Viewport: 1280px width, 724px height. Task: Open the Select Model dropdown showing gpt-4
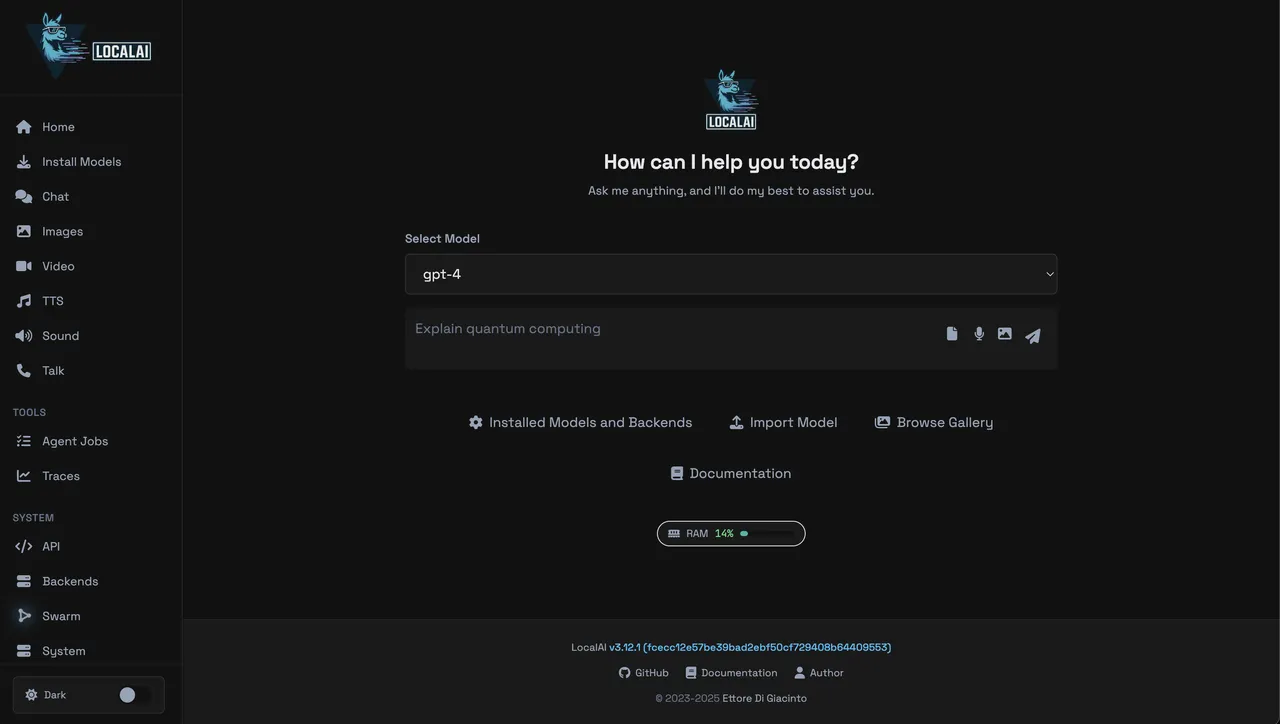click(x=731, y=274)
